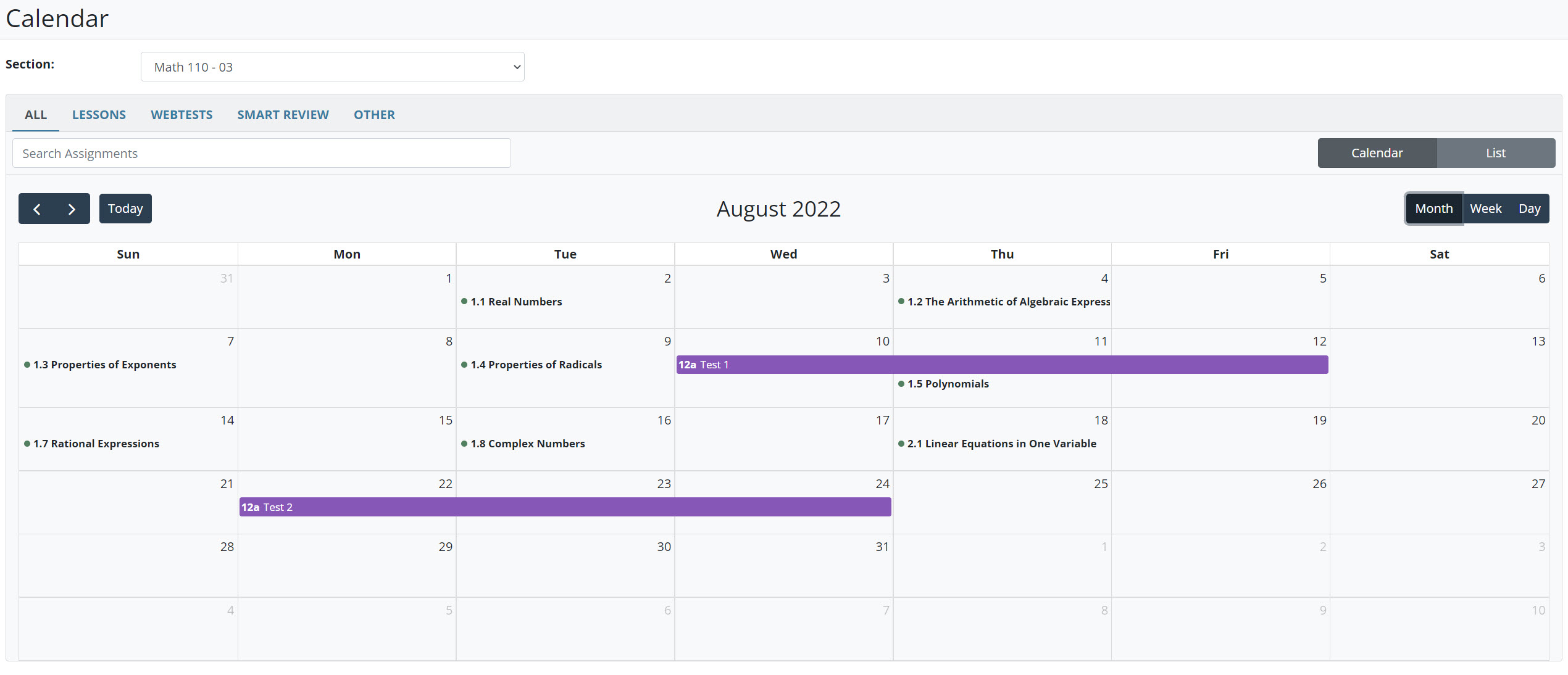Open the purple Test 2 event bar
1568x675 pixels.
(564, 507)
